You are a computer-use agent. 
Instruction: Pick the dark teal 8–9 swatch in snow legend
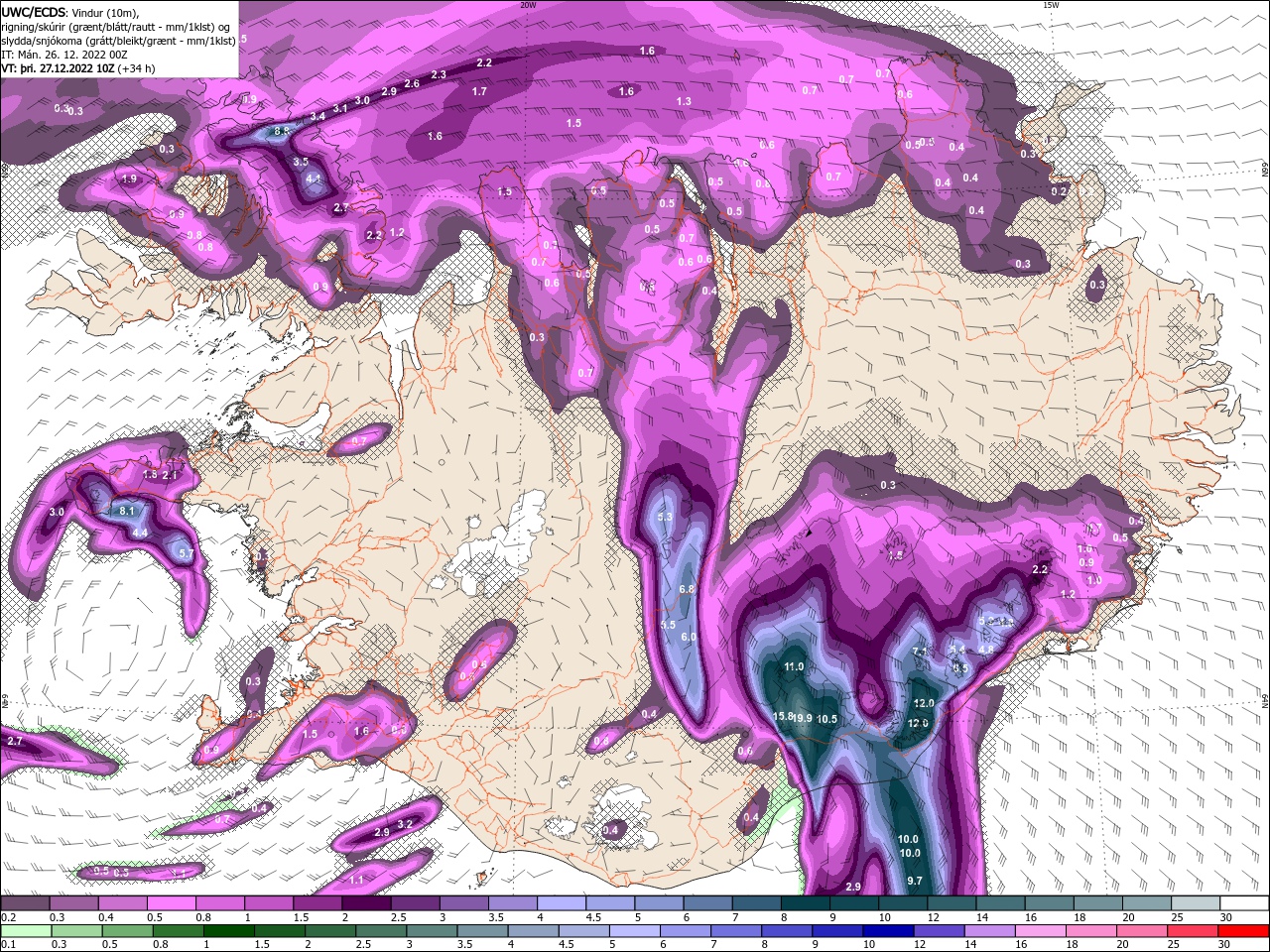pyautogui.click(x=806, y=903)
